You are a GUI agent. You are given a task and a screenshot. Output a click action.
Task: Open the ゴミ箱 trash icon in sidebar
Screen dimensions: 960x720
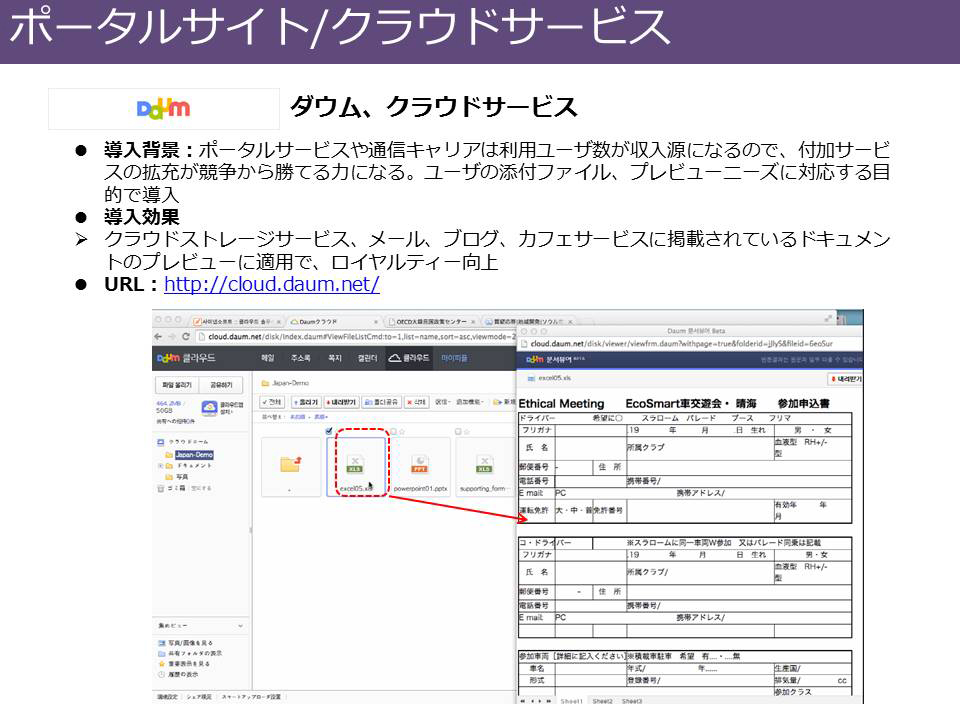click(x=161, y=489)
